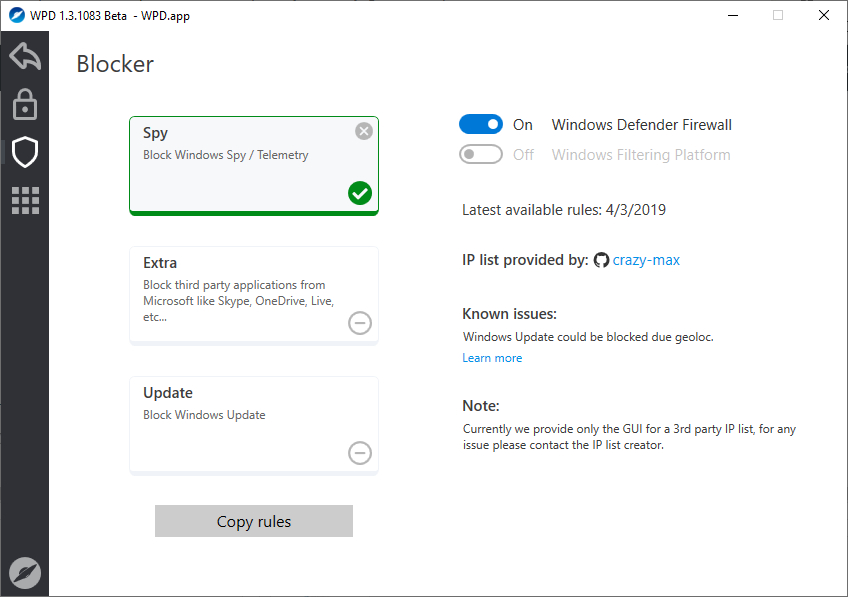This screenshot has height=597, width=848.
Task: Open the Privacy padlock section
Action: click(x=25, y=104)
